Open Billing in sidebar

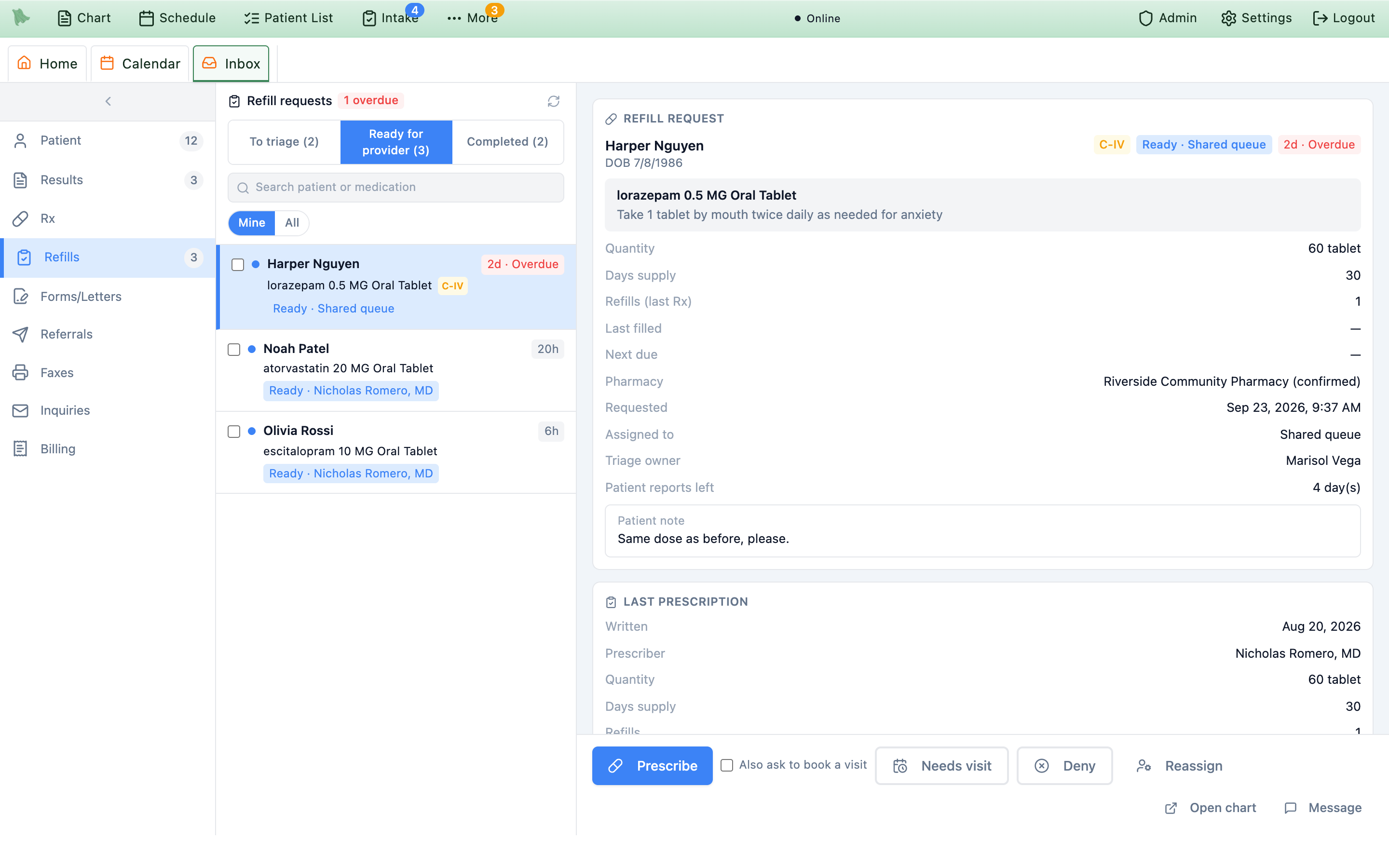click(108, 449)
